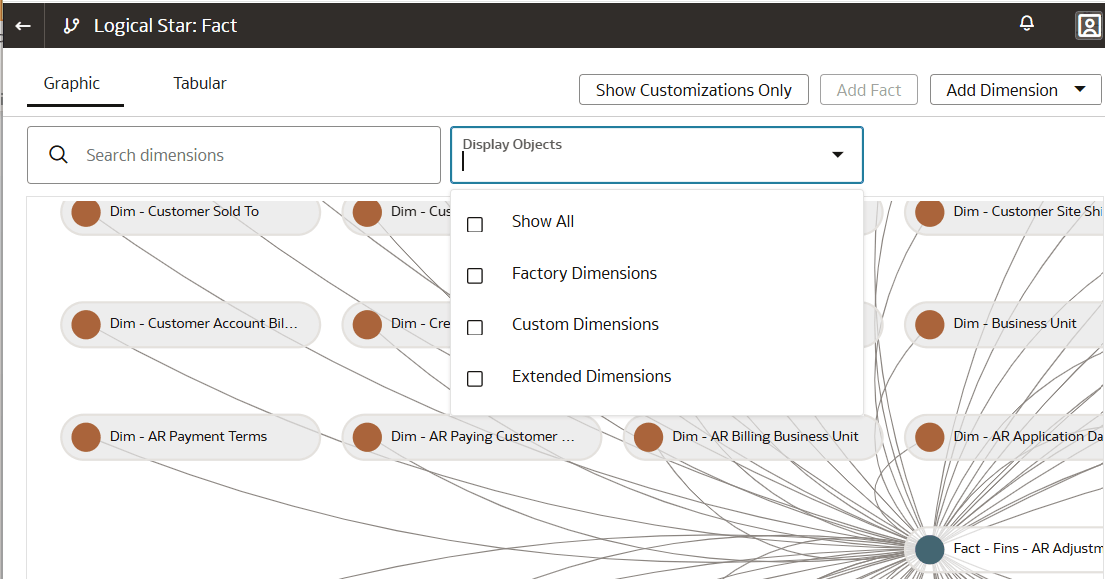Check the Extended Dimensions checkbox
1105x579 pixels.
474,378
